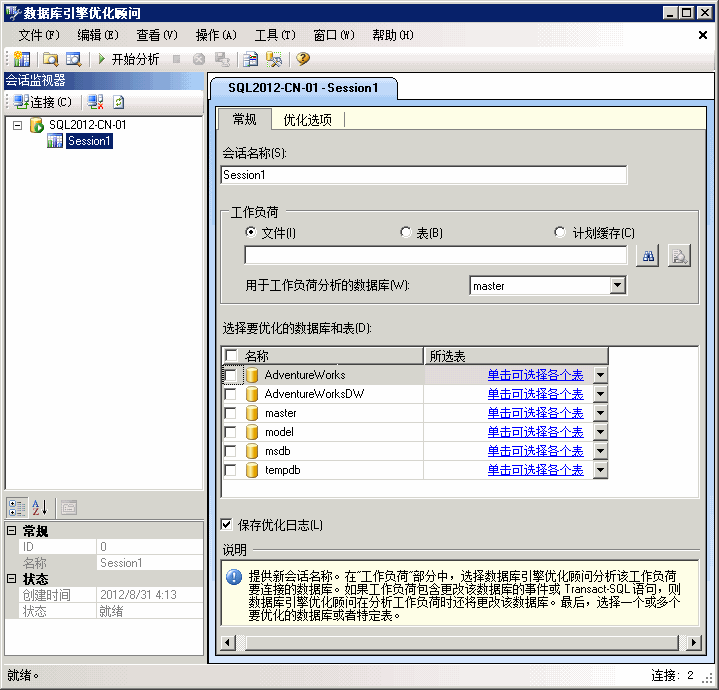Click the Evaluate Recommendations report icon
This screenshot has height=690, width=719.
pyautogui.click(x=251, y=59)
